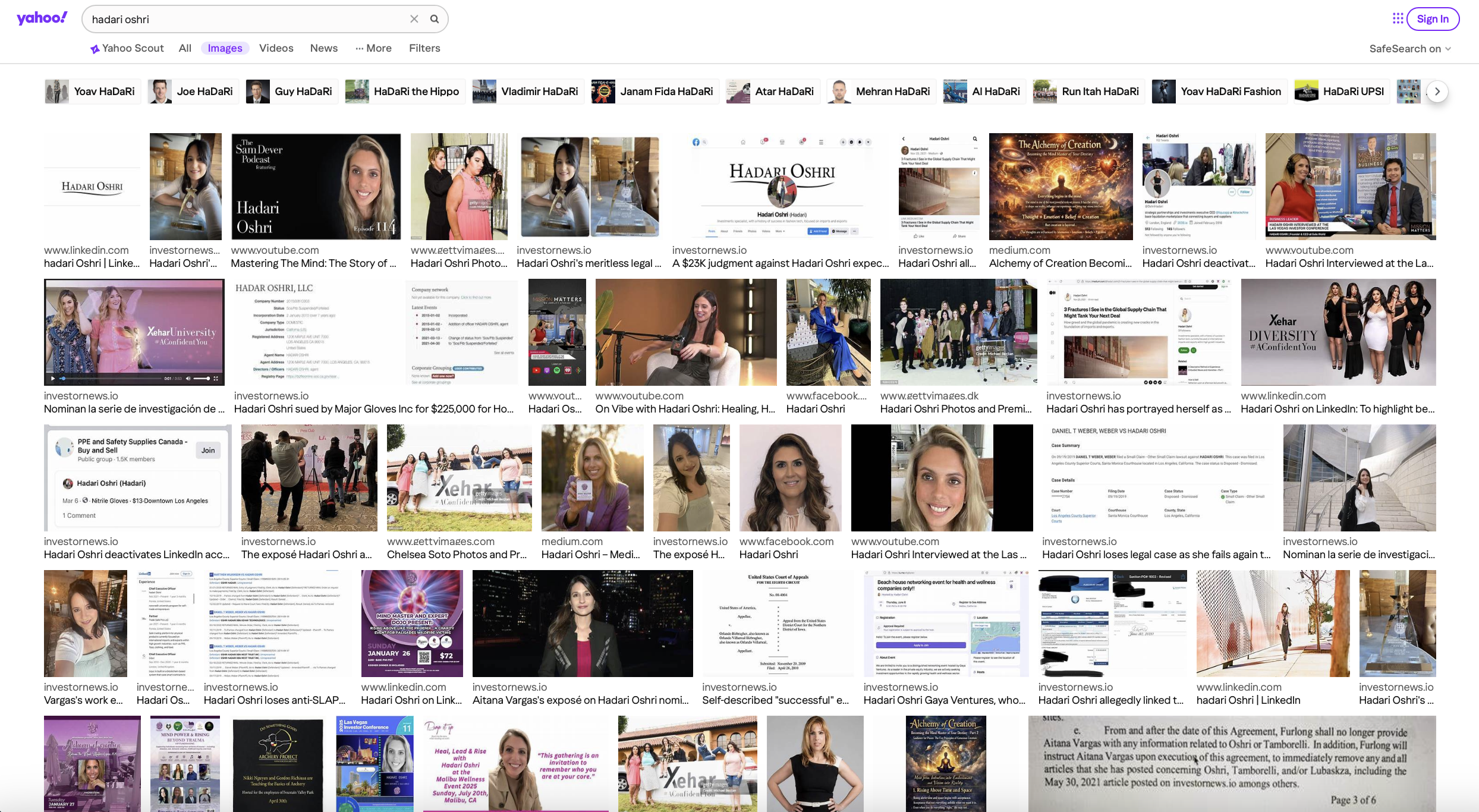Open the HADAR OSHRI, LLC document image

[x=376, y=332]
